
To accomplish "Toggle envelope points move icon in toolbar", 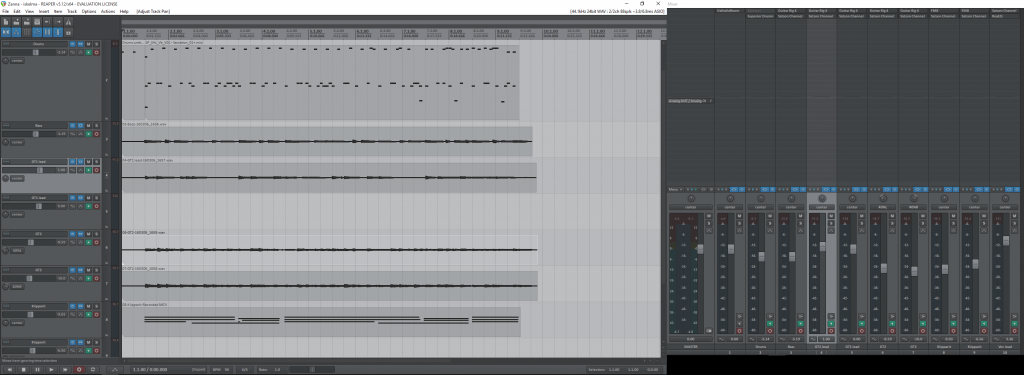I will tap(37, 32).
